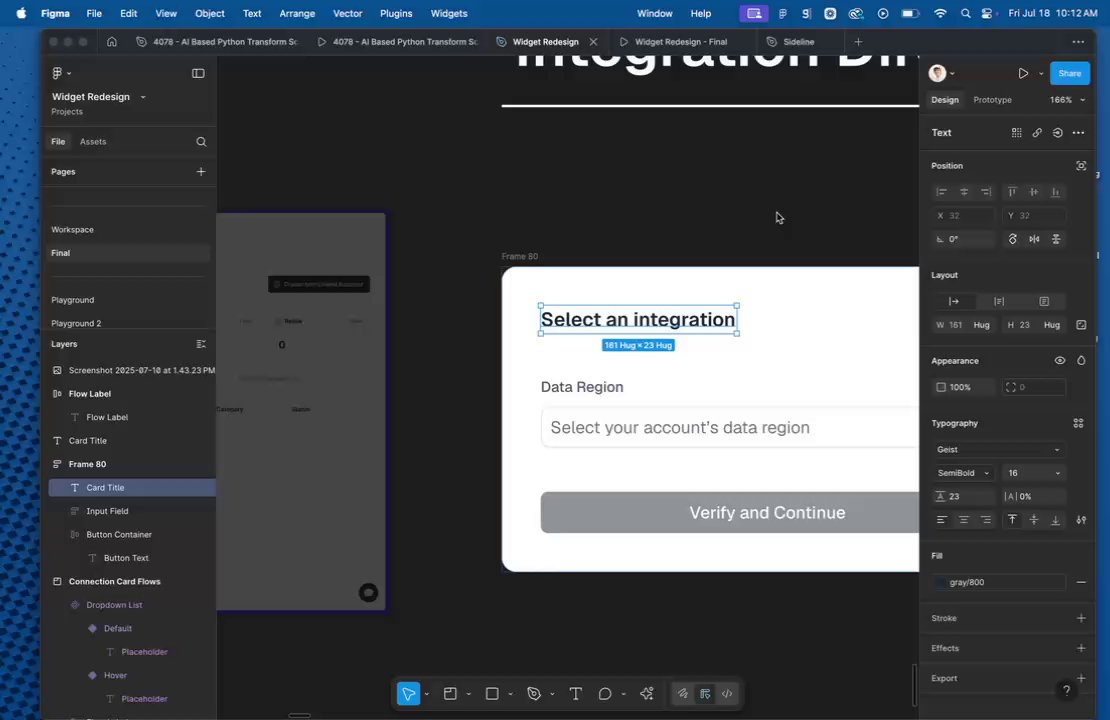This screenshot has height=720, width=1110.
Task: Open the Vector menu
Action: pyautogui.click(x=347, y=13)
